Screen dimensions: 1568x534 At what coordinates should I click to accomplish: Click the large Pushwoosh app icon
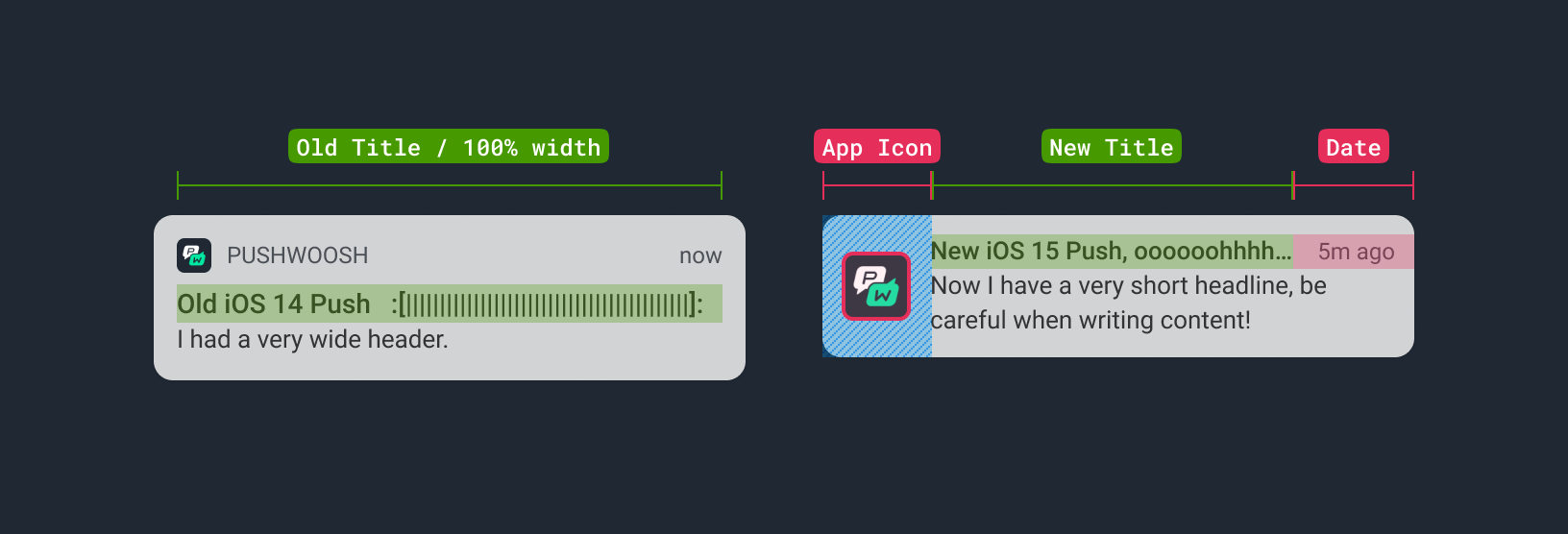click(876, 286)
